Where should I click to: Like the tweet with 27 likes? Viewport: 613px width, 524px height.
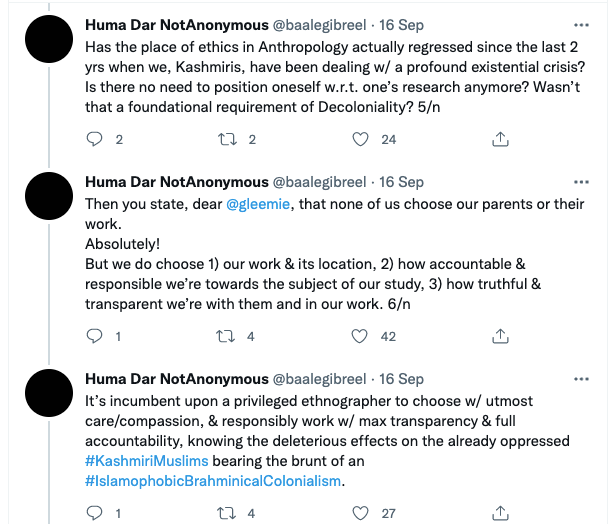click(x=363, y=513)
